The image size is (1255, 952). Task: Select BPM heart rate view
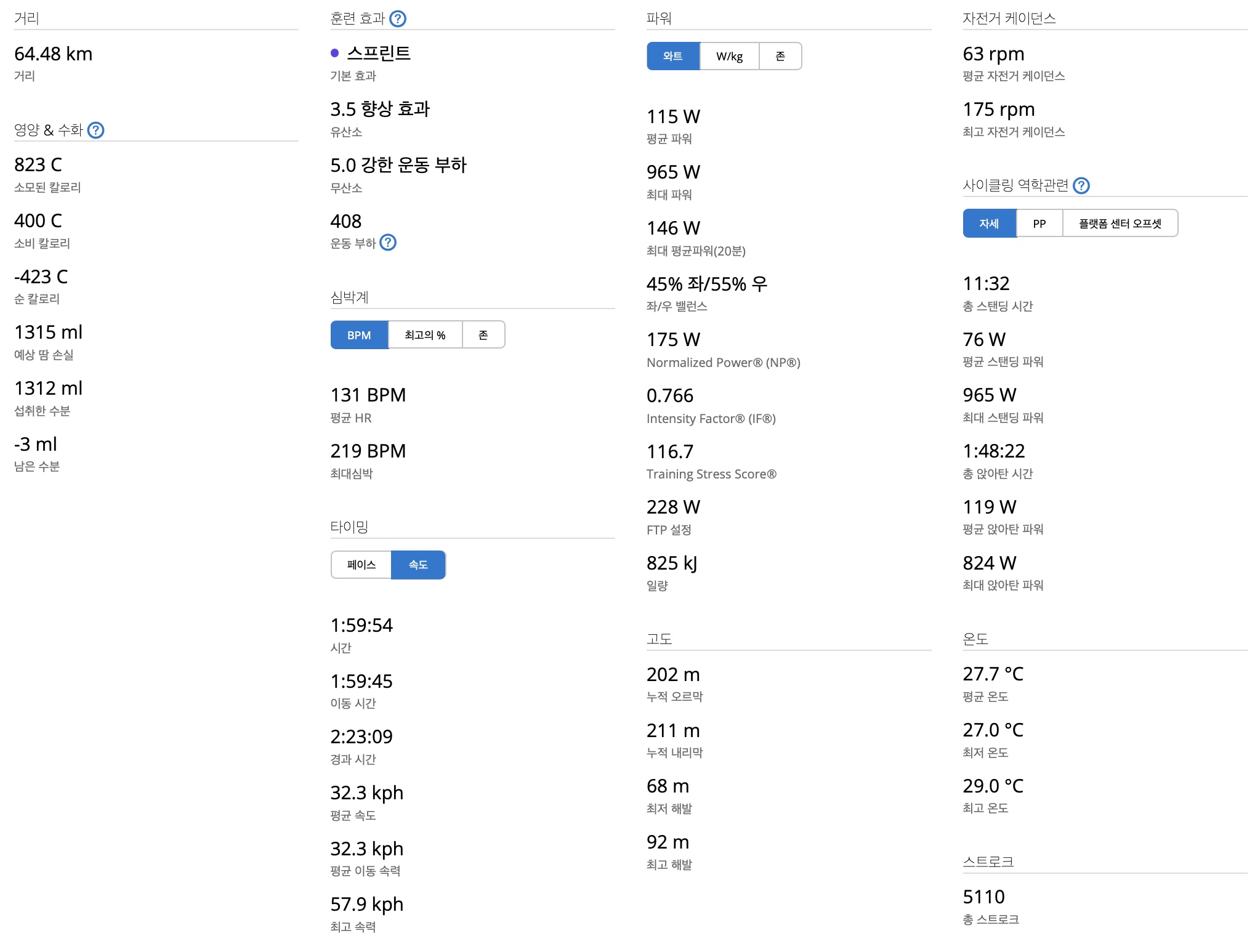359,335
